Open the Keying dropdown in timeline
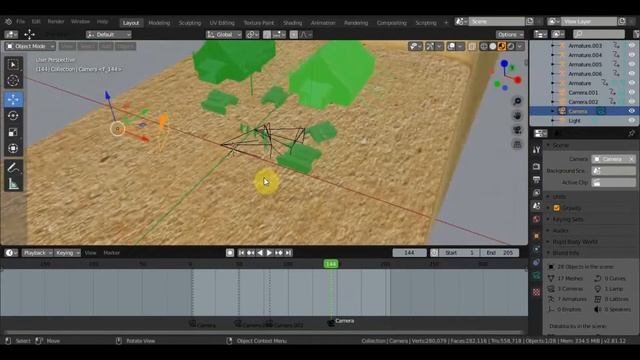Screen dimensions: 640x360 coord(67,253)
